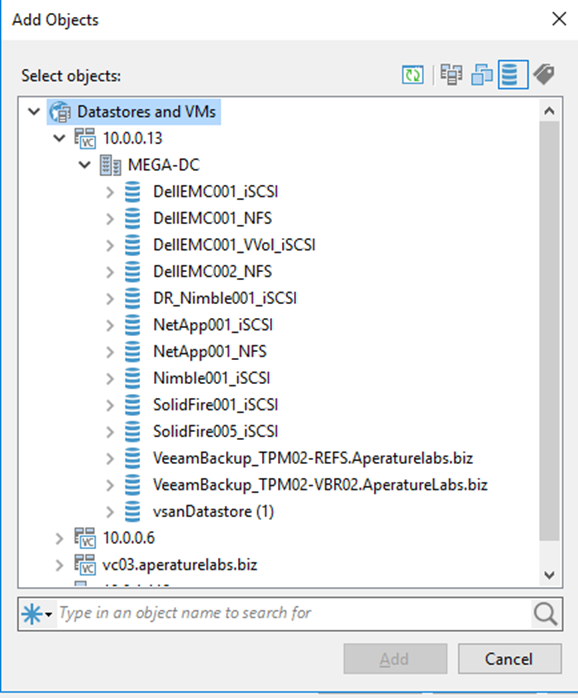Screen dimensions: 578x698
Task: Expand the DellEMC001_iSCSI datastore
Action: (110, 192)
